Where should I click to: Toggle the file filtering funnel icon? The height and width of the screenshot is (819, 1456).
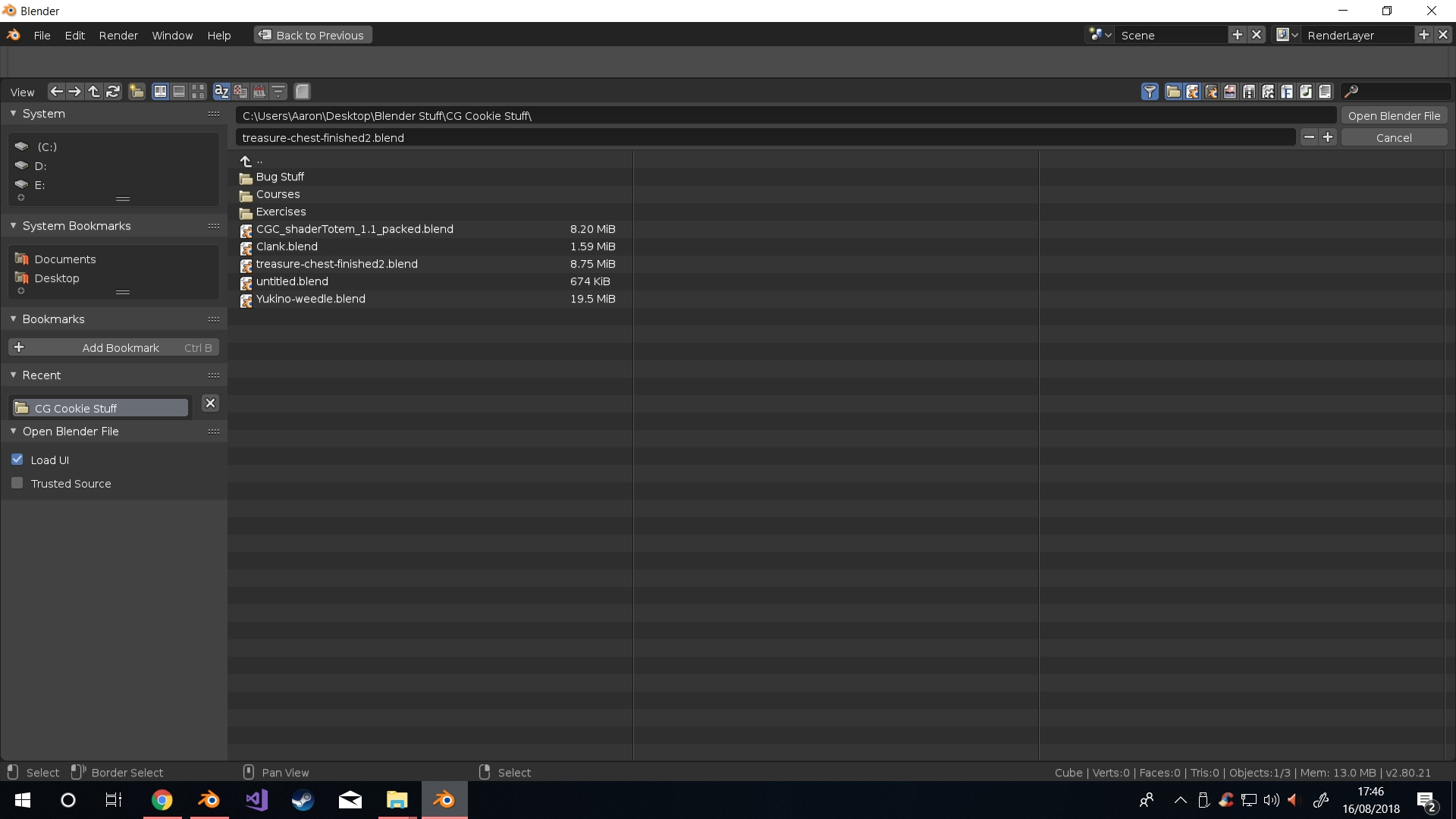[x=1150, y=92]
